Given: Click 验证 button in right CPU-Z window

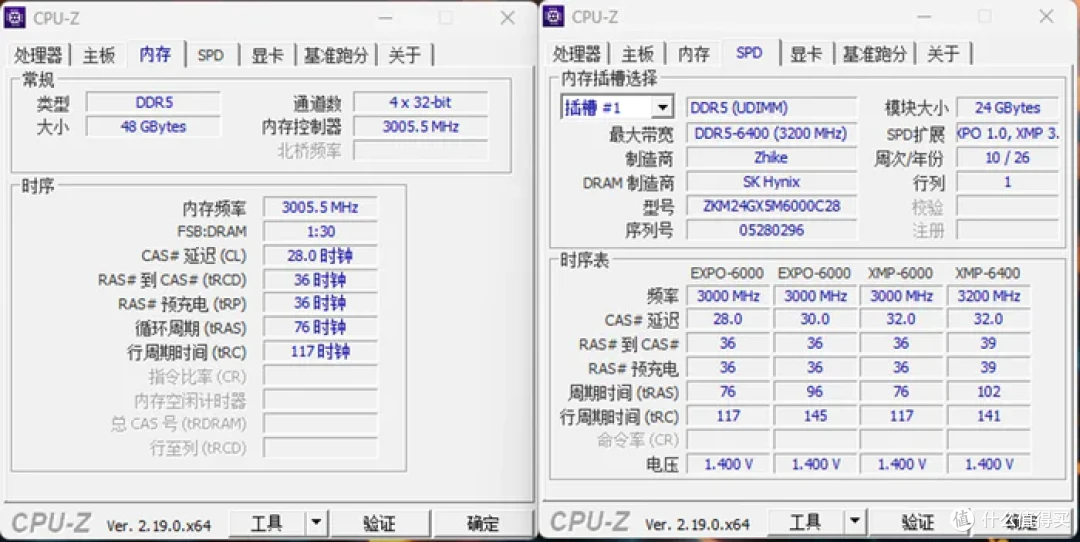Looking at the screenshot, I should click(x=918, y=523).
